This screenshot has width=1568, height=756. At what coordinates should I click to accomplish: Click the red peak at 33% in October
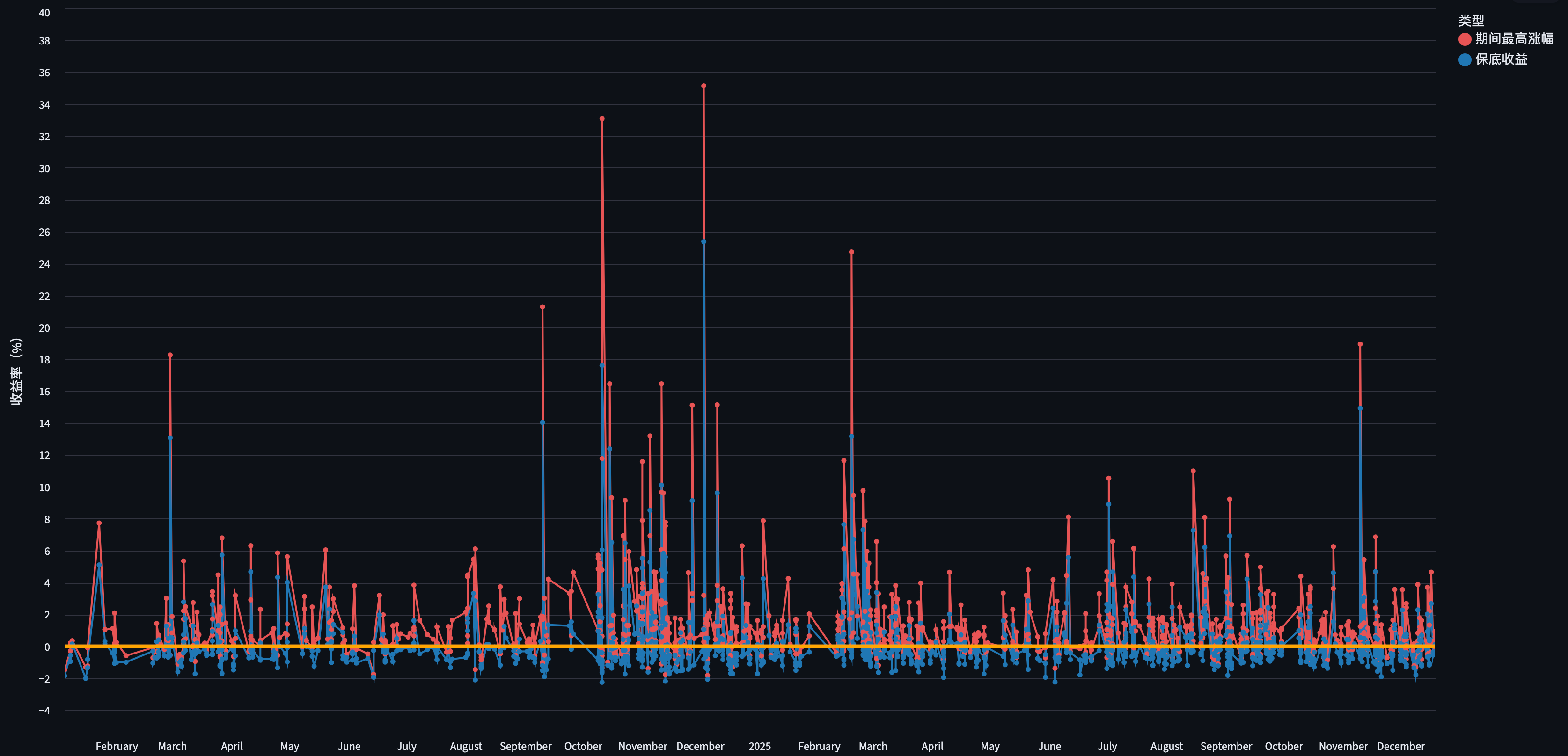pos(602,119)
